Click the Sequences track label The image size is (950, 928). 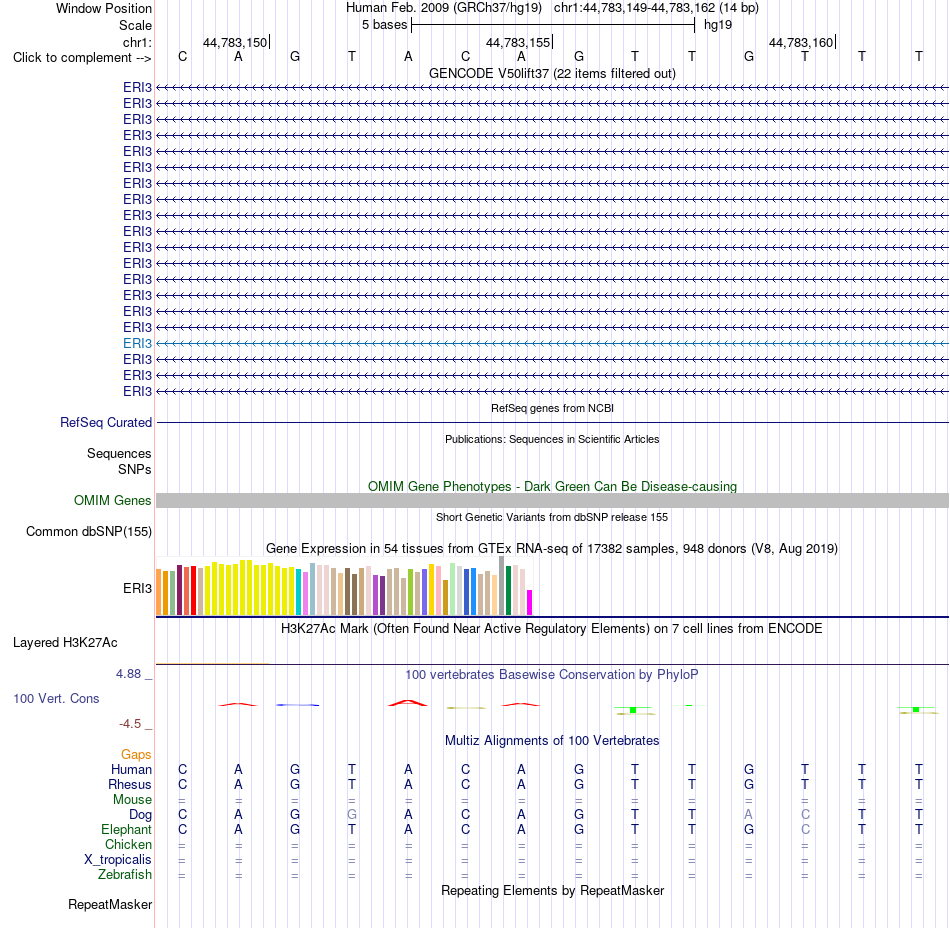pos(119,453)
